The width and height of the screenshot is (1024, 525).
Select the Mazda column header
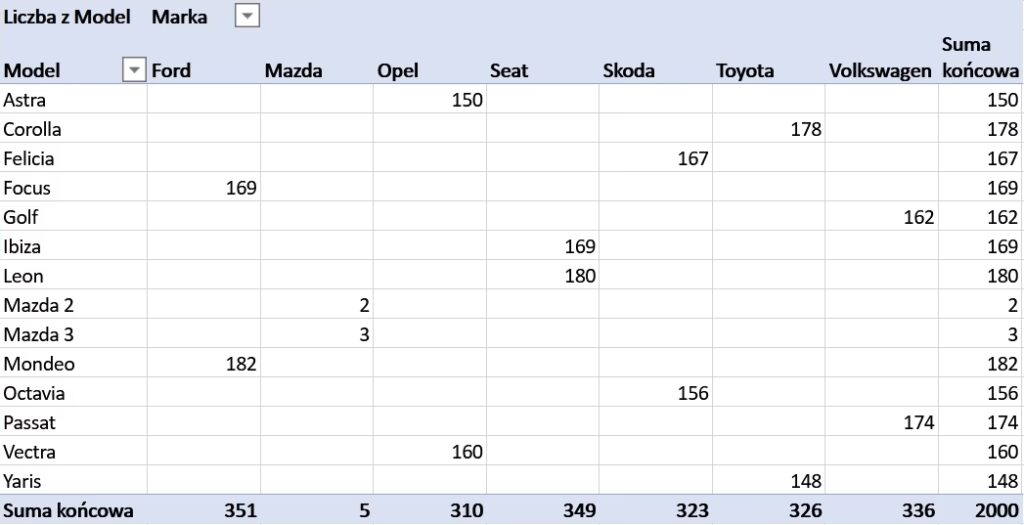point(292,70)
